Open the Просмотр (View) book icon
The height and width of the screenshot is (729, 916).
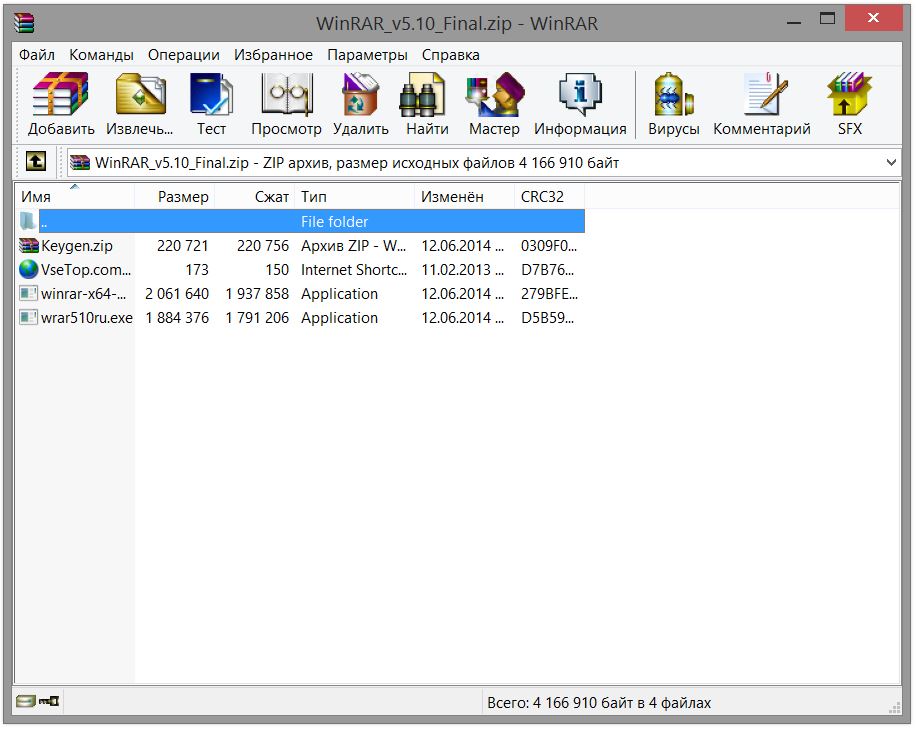pos(286,94)
